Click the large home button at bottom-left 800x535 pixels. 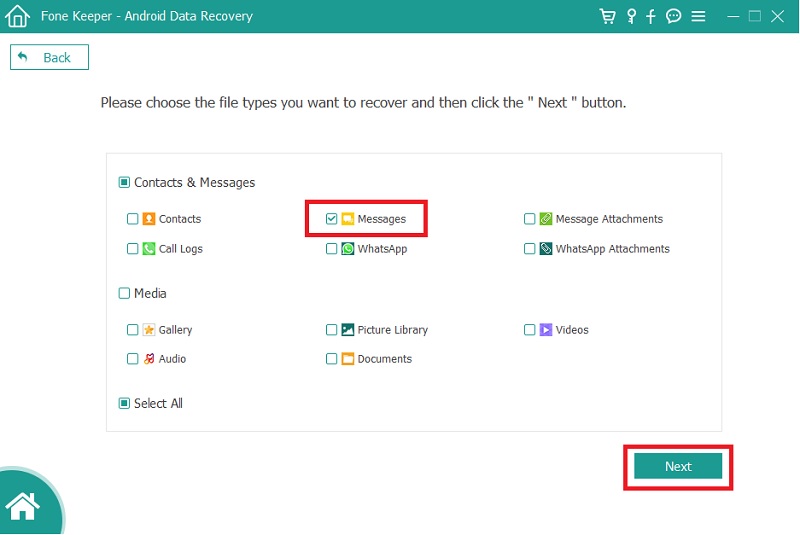click(22, 506)
